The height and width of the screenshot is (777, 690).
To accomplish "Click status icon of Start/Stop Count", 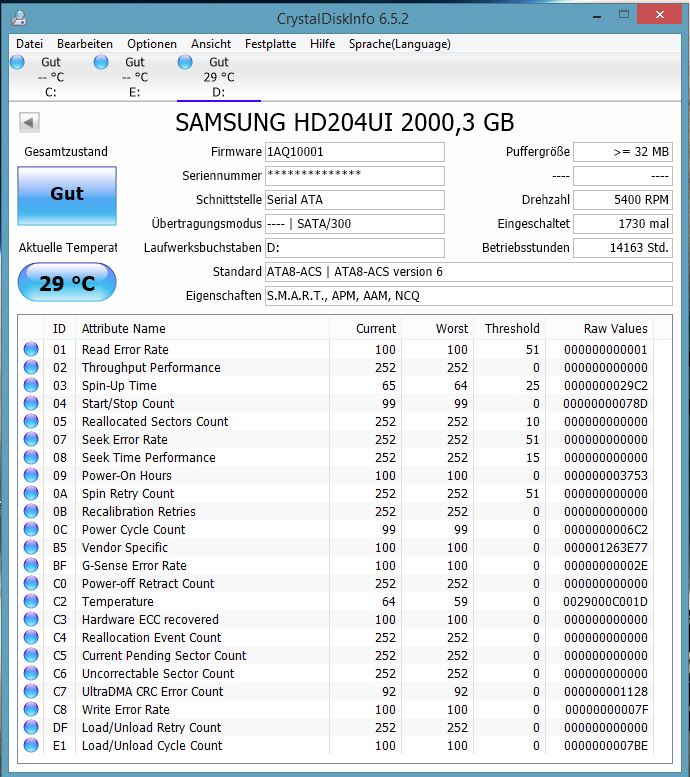I will [x=31, y=403].
